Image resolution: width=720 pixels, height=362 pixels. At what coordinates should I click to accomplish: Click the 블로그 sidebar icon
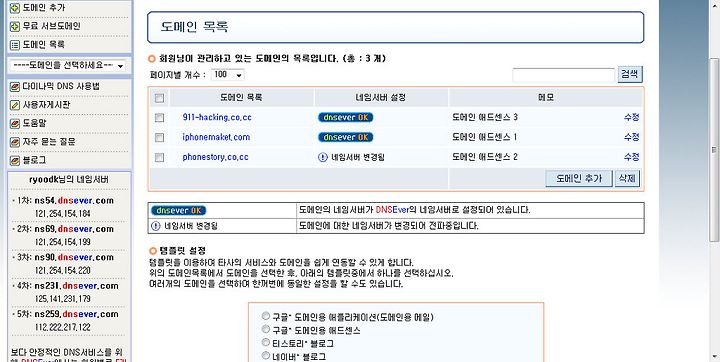pos(15,160)
